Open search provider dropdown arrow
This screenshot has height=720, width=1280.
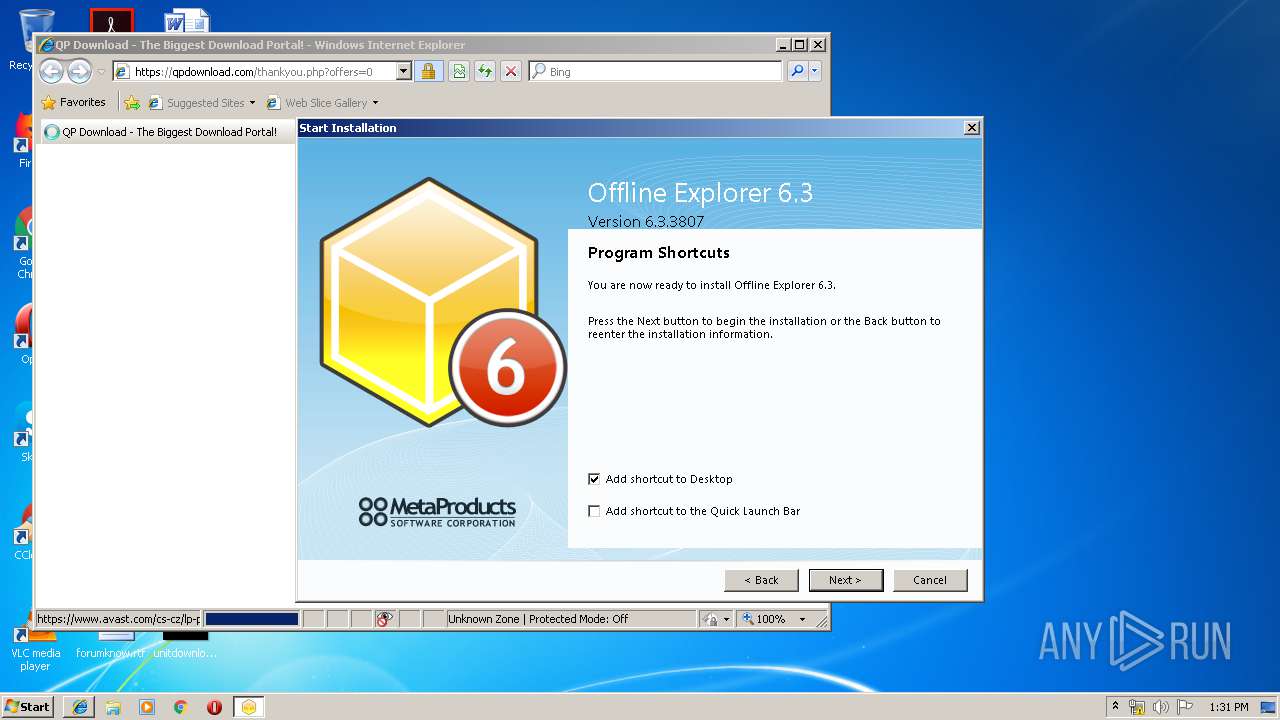tap(815, 71)
